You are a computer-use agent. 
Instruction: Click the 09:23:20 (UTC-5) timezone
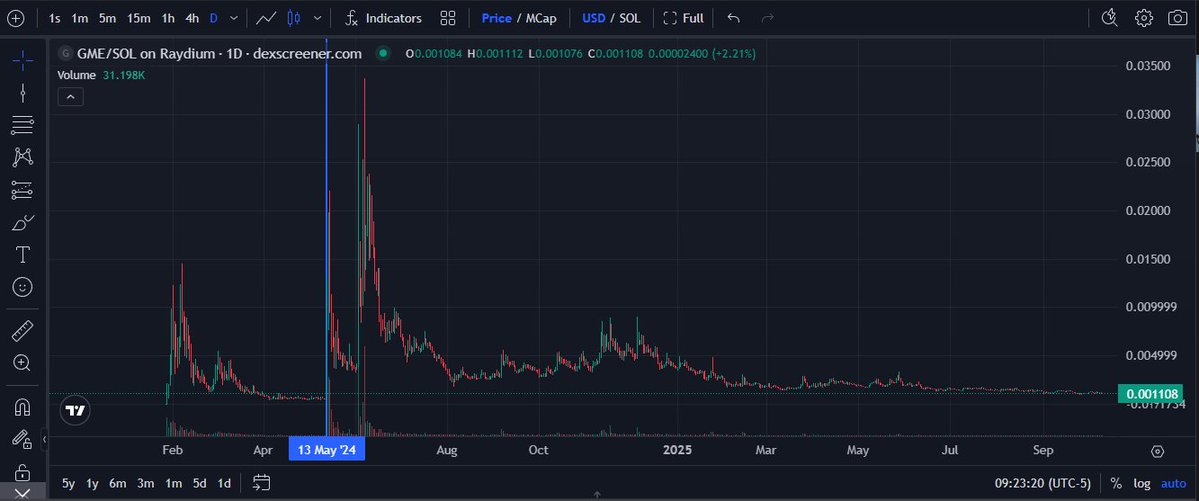pos(1042,483)
